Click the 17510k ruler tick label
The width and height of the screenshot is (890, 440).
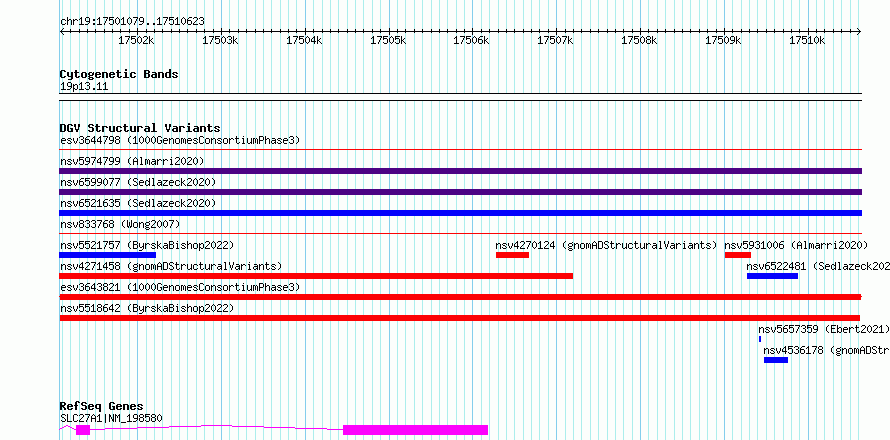(807, 40)
